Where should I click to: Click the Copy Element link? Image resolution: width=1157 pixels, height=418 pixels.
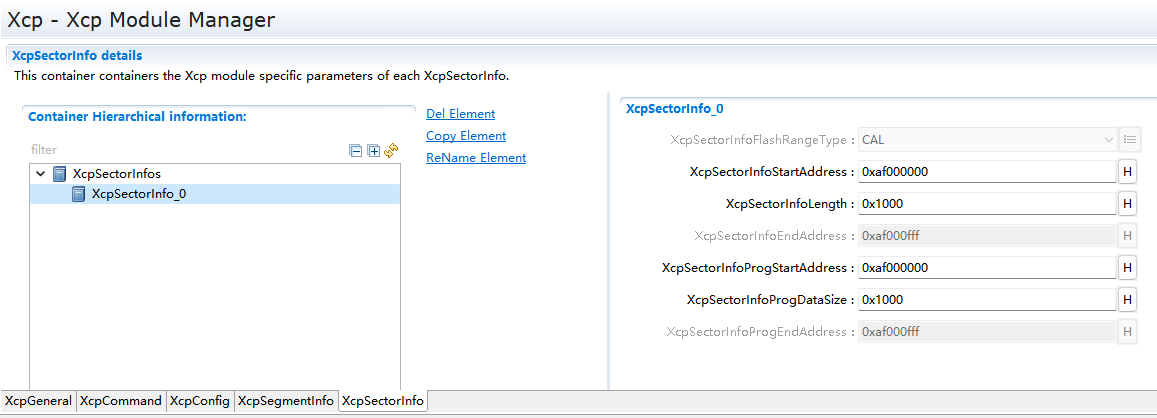[466, 136]
